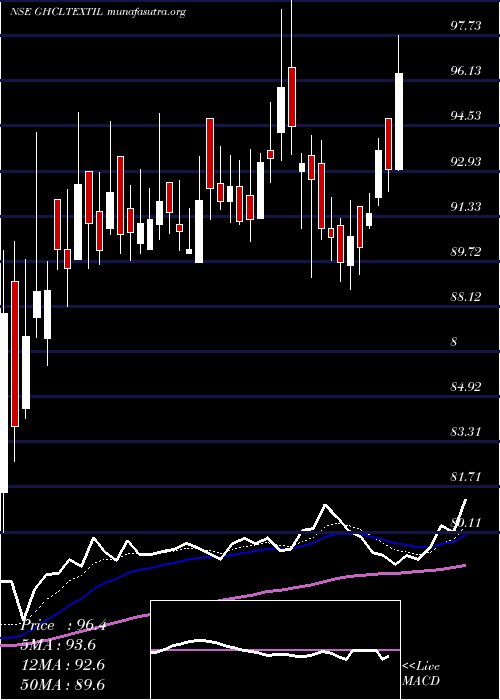The image size is (500, 700).
Task: Select the 97.73 price axis label
Action: 466,26
